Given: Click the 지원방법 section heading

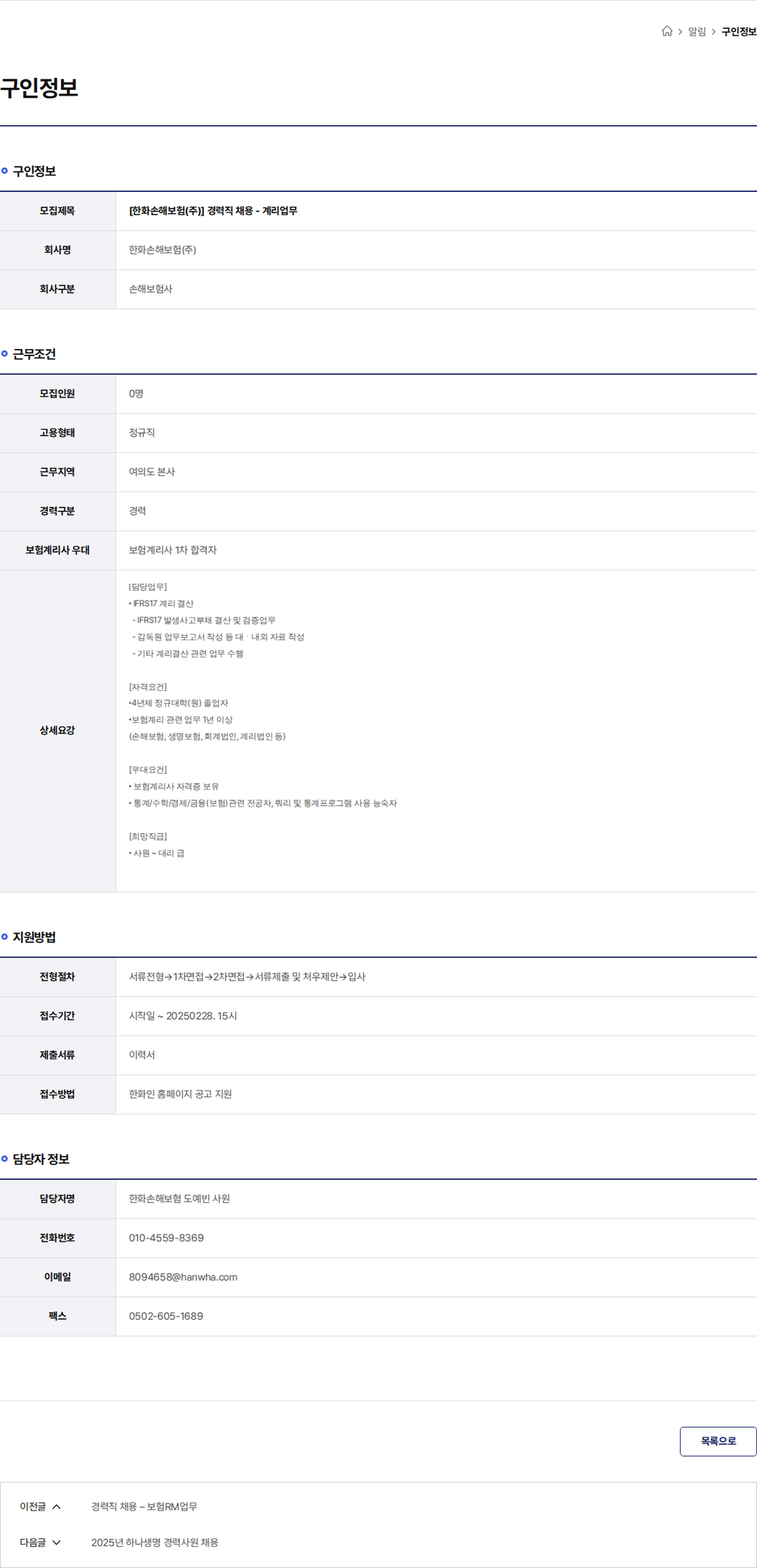Looking at the screenshot, I should (34, 937).
